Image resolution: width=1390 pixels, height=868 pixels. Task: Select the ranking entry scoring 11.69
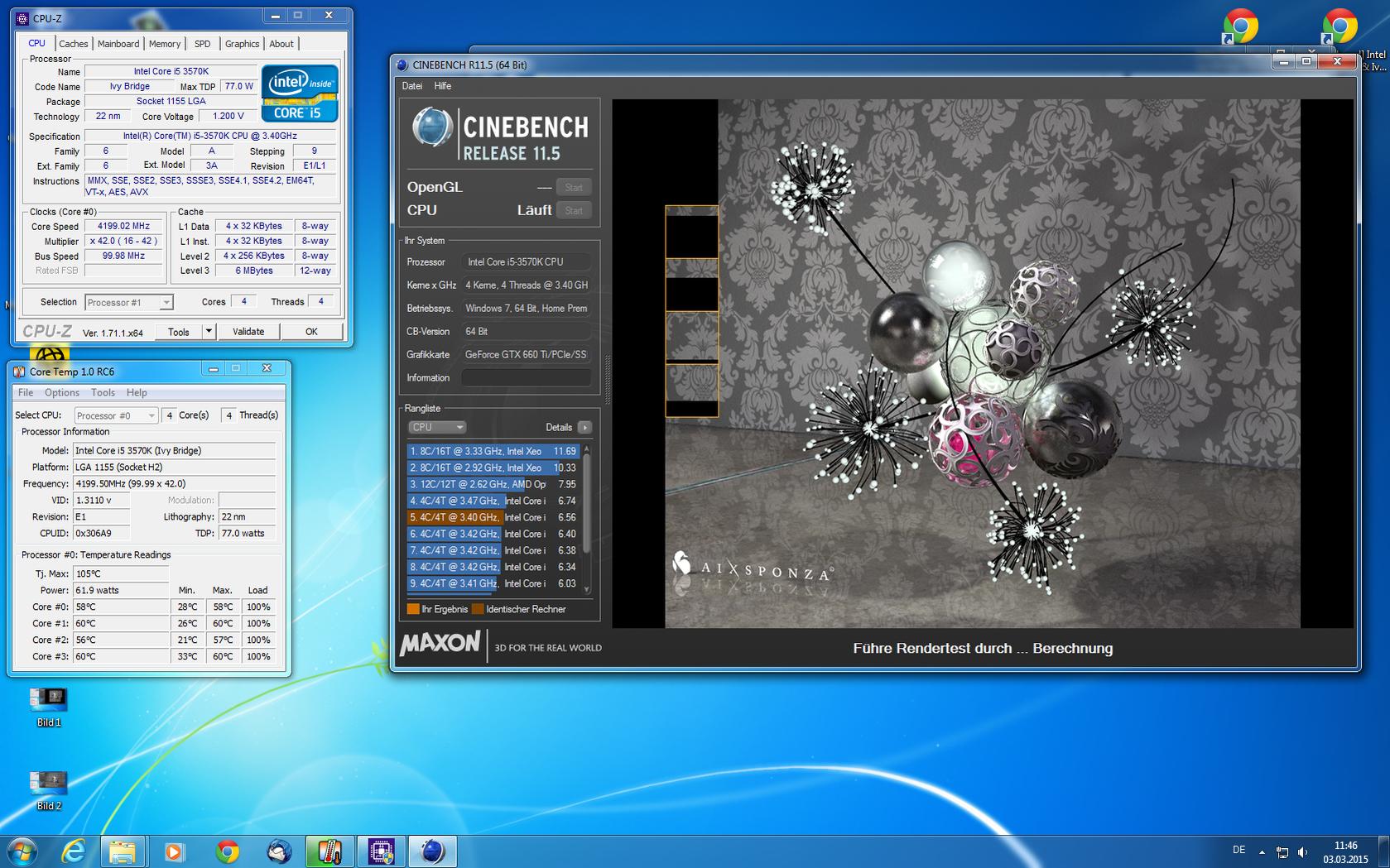tap(494, 451)
